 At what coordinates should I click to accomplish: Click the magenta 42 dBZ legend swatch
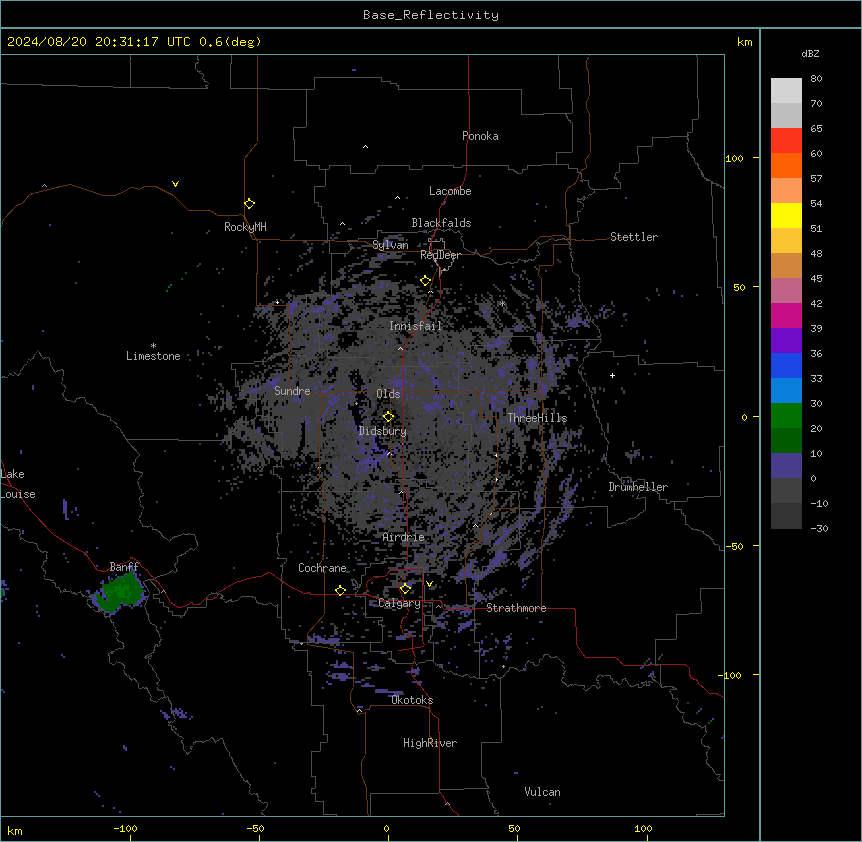[x=786, y=315]
